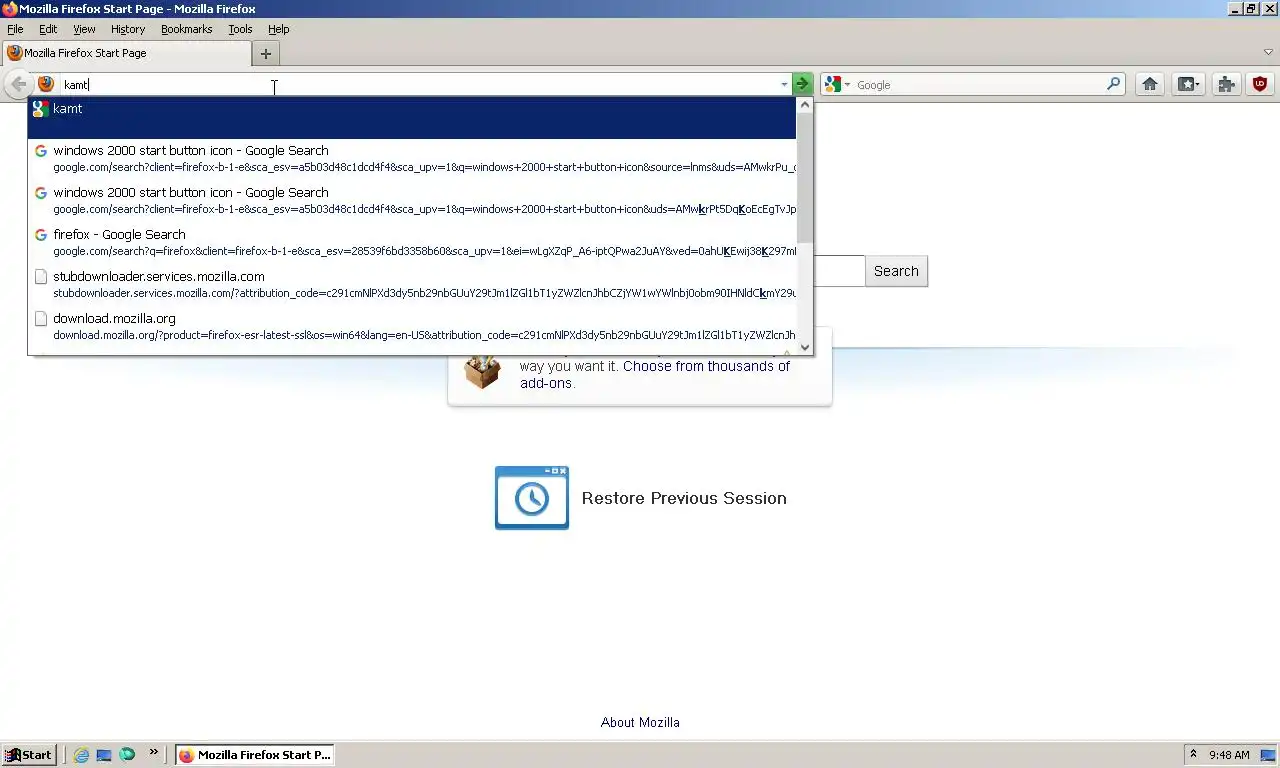Image resolution: width=1280 pixels, height=768 pixels.
Task: Click the add-ons box icon on start page
Action: pos(483,371)
